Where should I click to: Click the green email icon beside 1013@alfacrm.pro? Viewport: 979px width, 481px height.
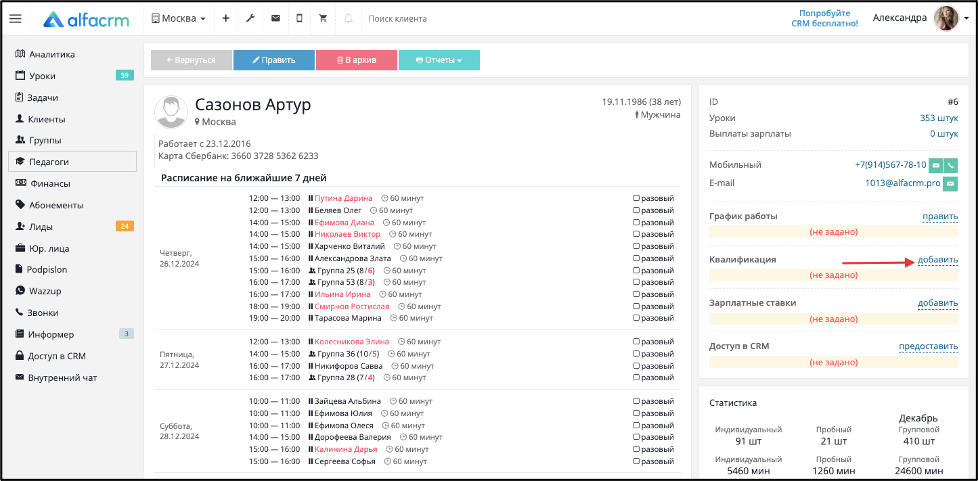click(x=951, y=184)
